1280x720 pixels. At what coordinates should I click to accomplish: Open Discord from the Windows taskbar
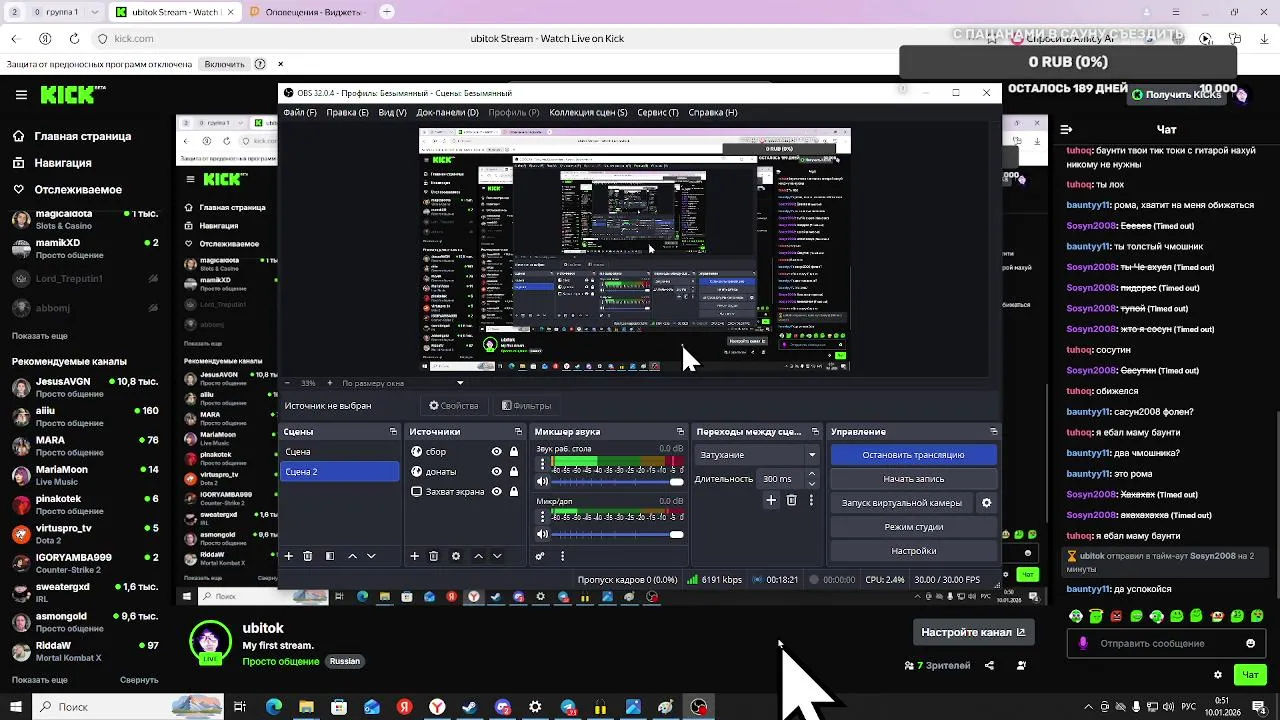coord(503,707)
